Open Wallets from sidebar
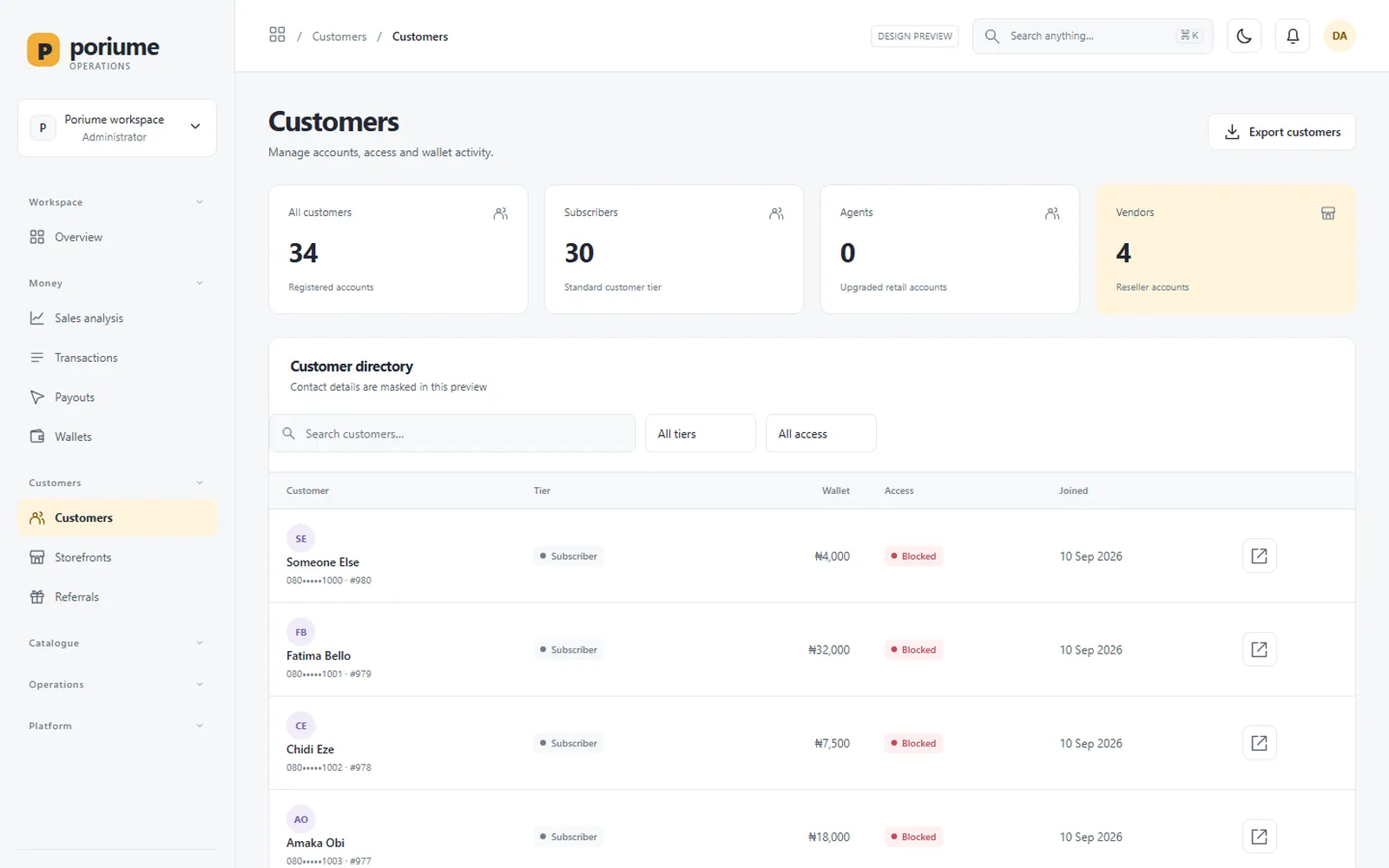This screenshot has height=868, width=1389. pyautogui.click(x=117, y=437)
